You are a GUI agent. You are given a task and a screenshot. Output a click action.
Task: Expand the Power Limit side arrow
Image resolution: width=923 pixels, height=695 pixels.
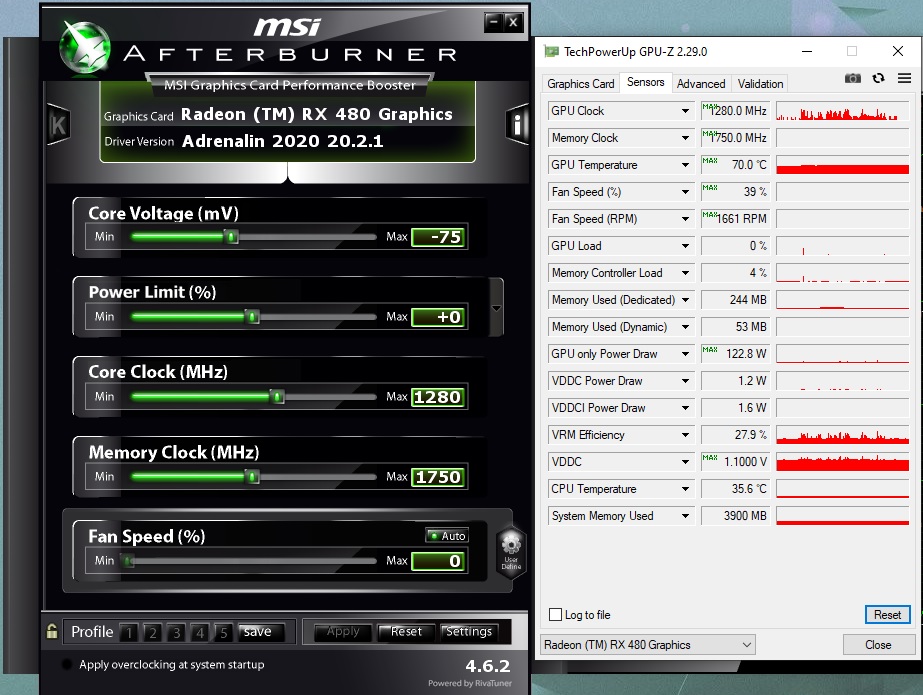(496, 308)
